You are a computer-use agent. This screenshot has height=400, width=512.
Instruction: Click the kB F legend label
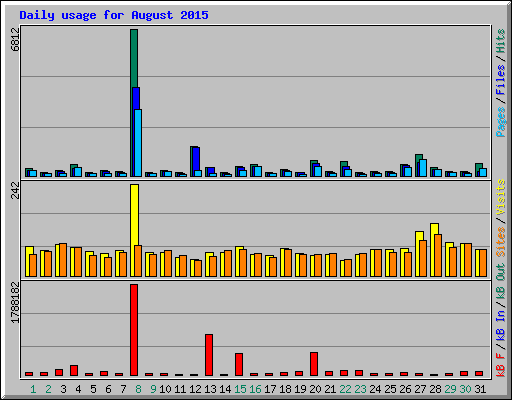coord(501,365)
